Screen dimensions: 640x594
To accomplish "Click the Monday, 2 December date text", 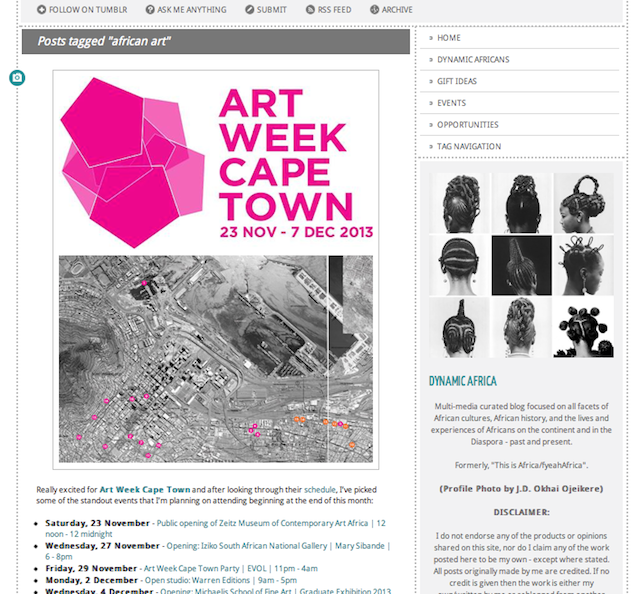I will (x=91, y=580).
